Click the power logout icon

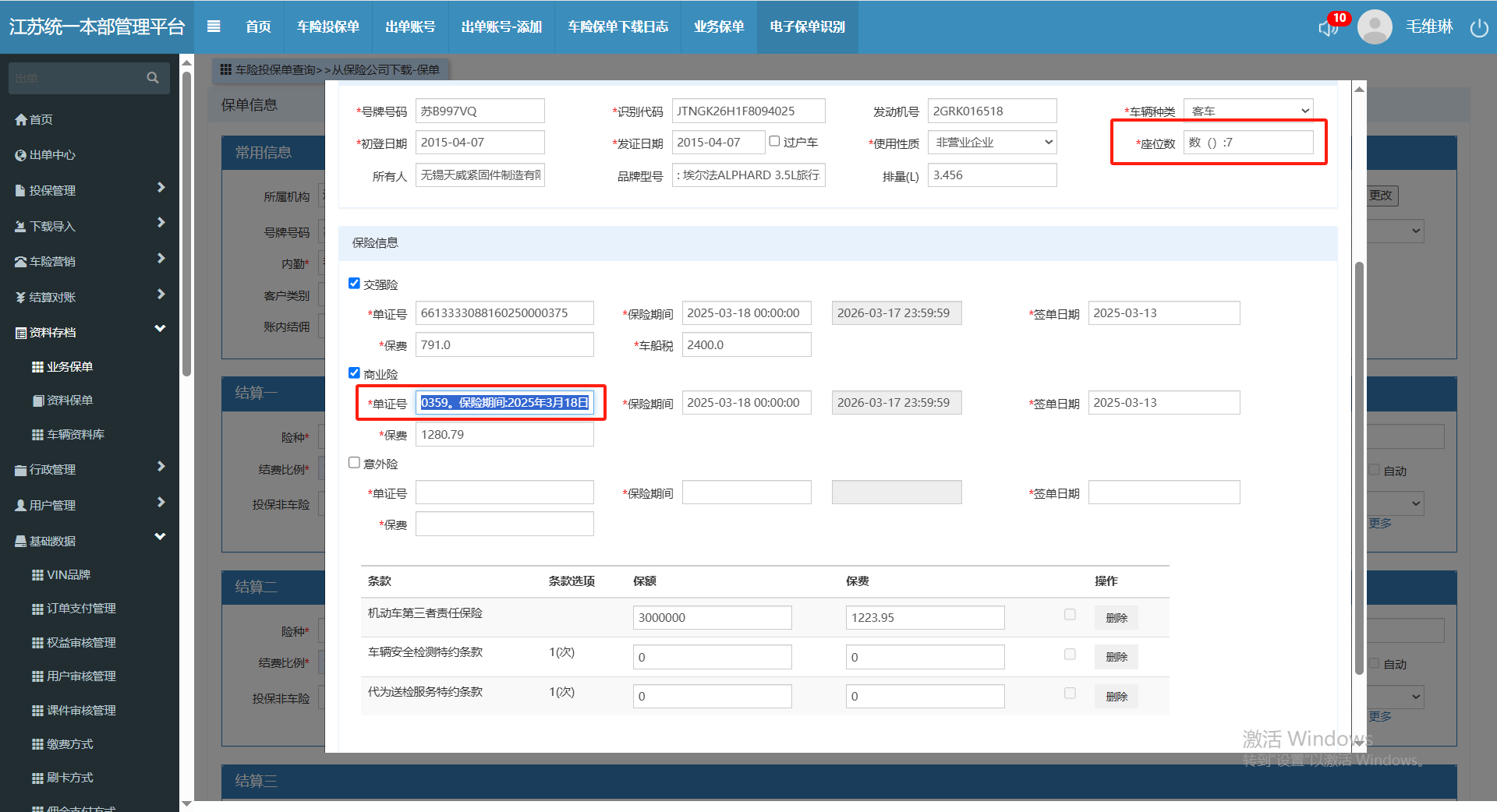click(1478, 28)
